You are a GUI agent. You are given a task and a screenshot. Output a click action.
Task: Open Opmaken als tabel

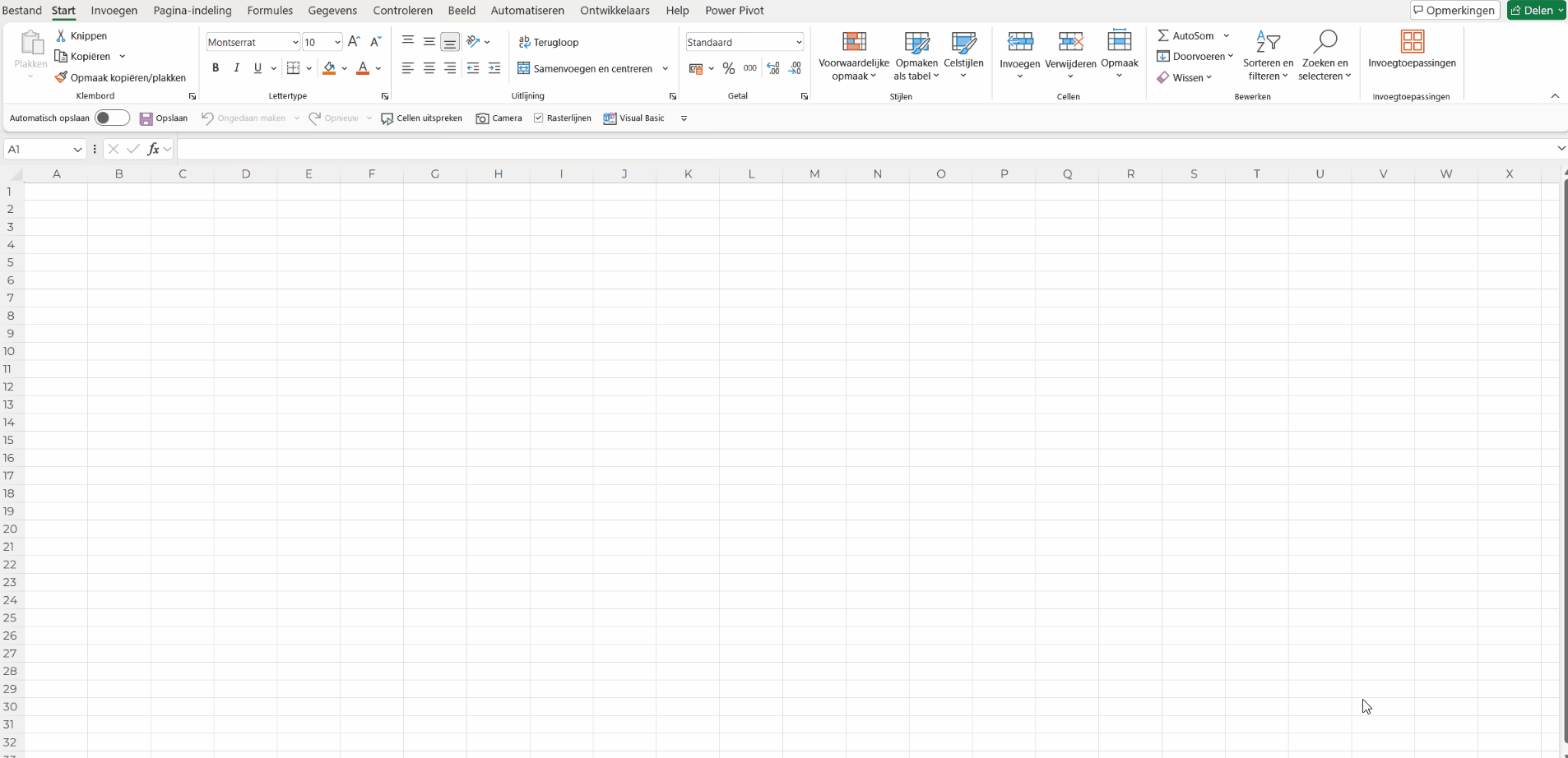tap(916, 56)
